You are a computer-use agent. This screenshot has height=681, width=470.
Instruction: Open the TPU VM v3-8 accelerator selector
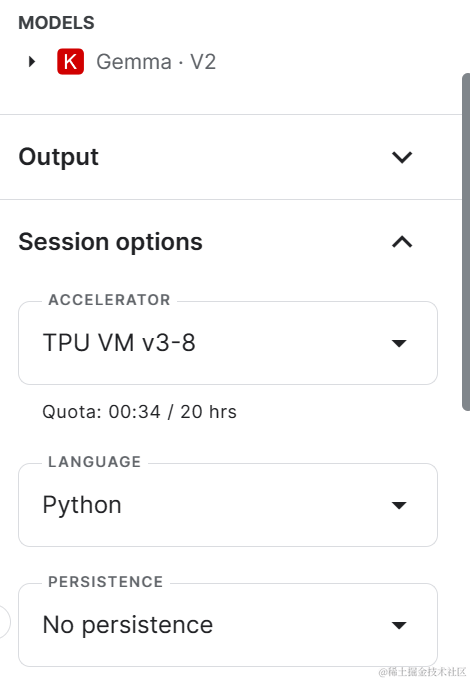pyautogui.click(x=228, y=343)
